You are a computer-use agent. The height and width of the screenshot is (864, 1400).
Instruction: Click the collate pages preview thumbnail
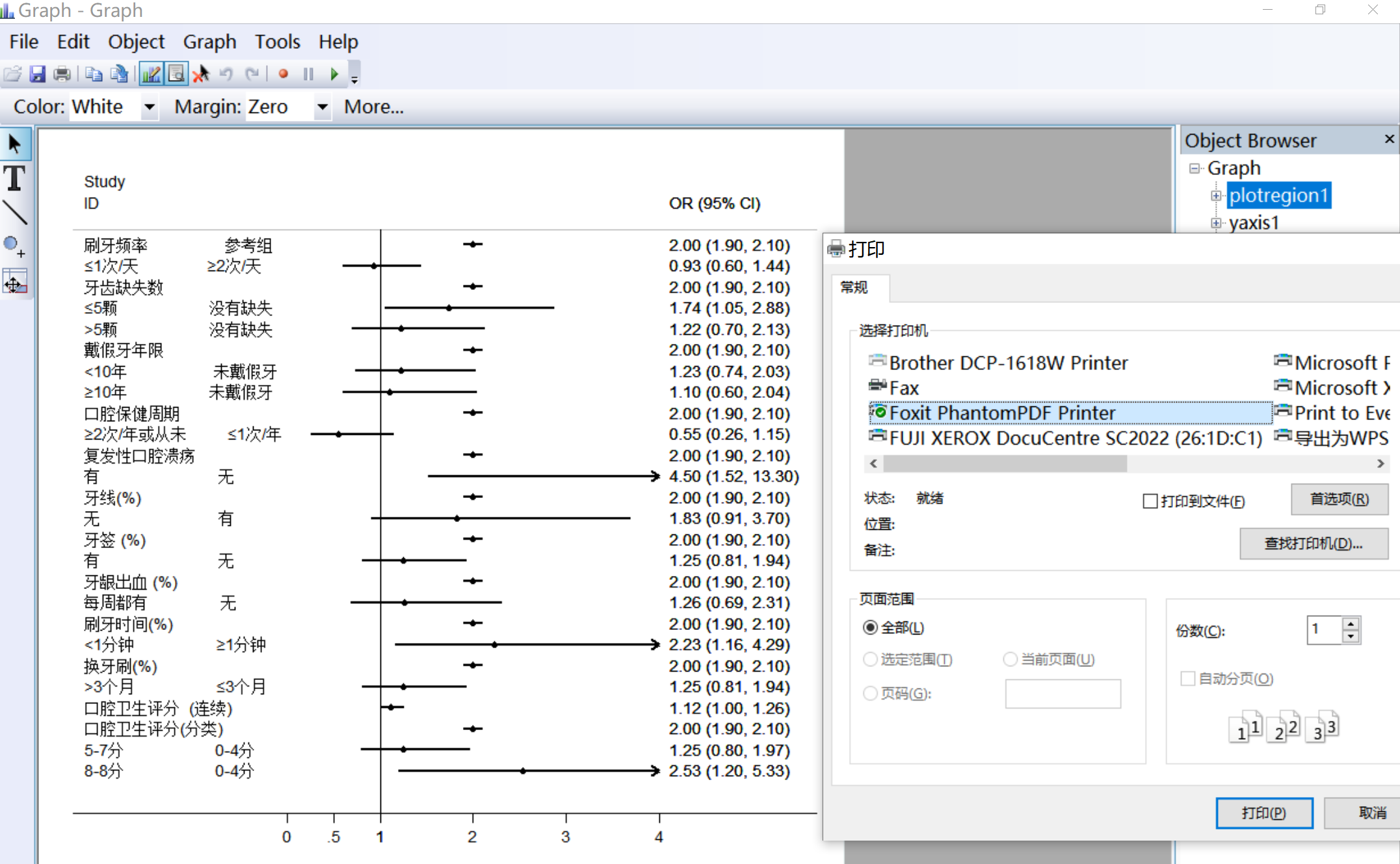pyautogui.click(x=1284, y=727)
